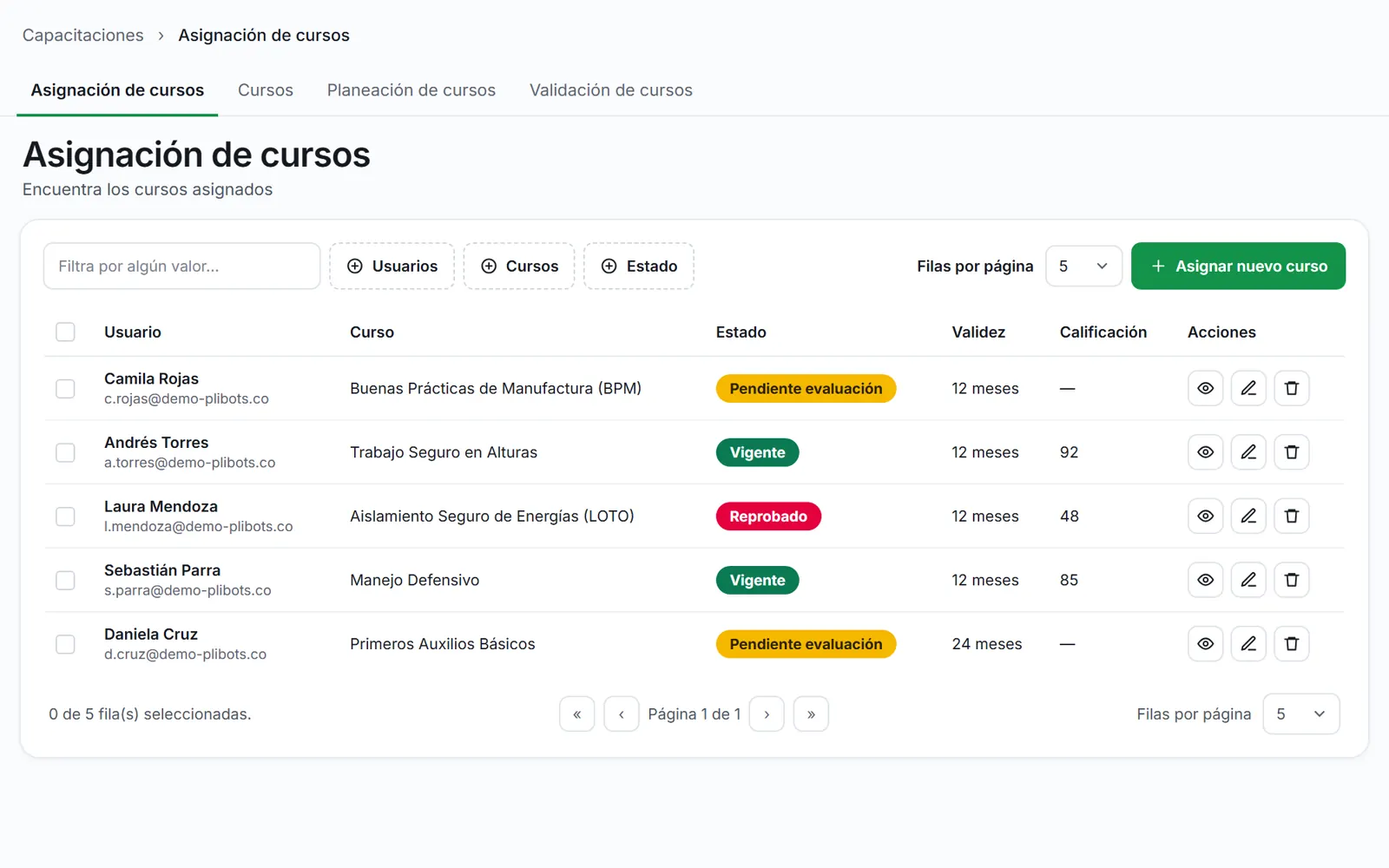Go to first page double-arrow button

(x=577, y=714)
